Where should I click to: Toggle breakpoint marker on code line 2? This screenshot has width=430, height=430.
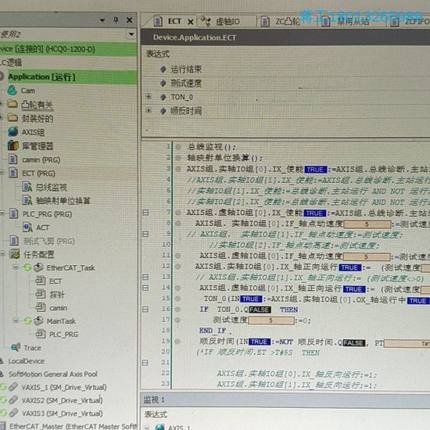coord(178,158)
